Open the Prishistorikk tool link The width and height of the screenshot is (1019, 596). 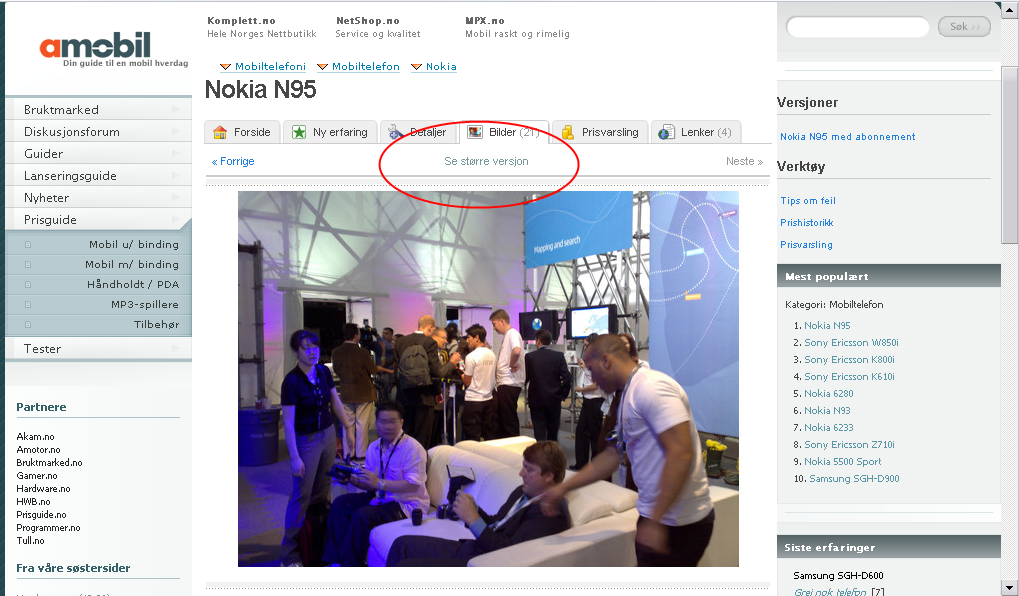tap(806, 223)
